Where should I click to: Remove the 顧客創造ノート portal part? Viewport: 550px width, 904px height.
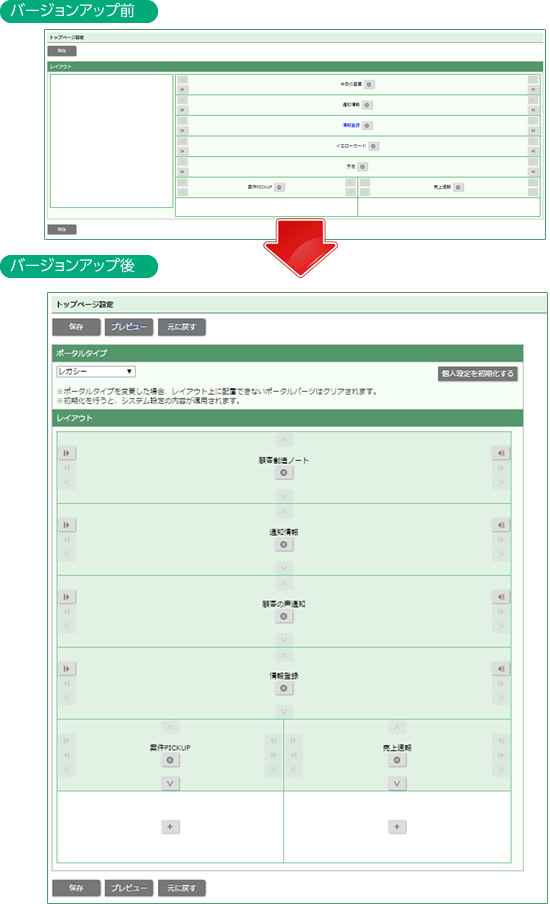(284, 473)
